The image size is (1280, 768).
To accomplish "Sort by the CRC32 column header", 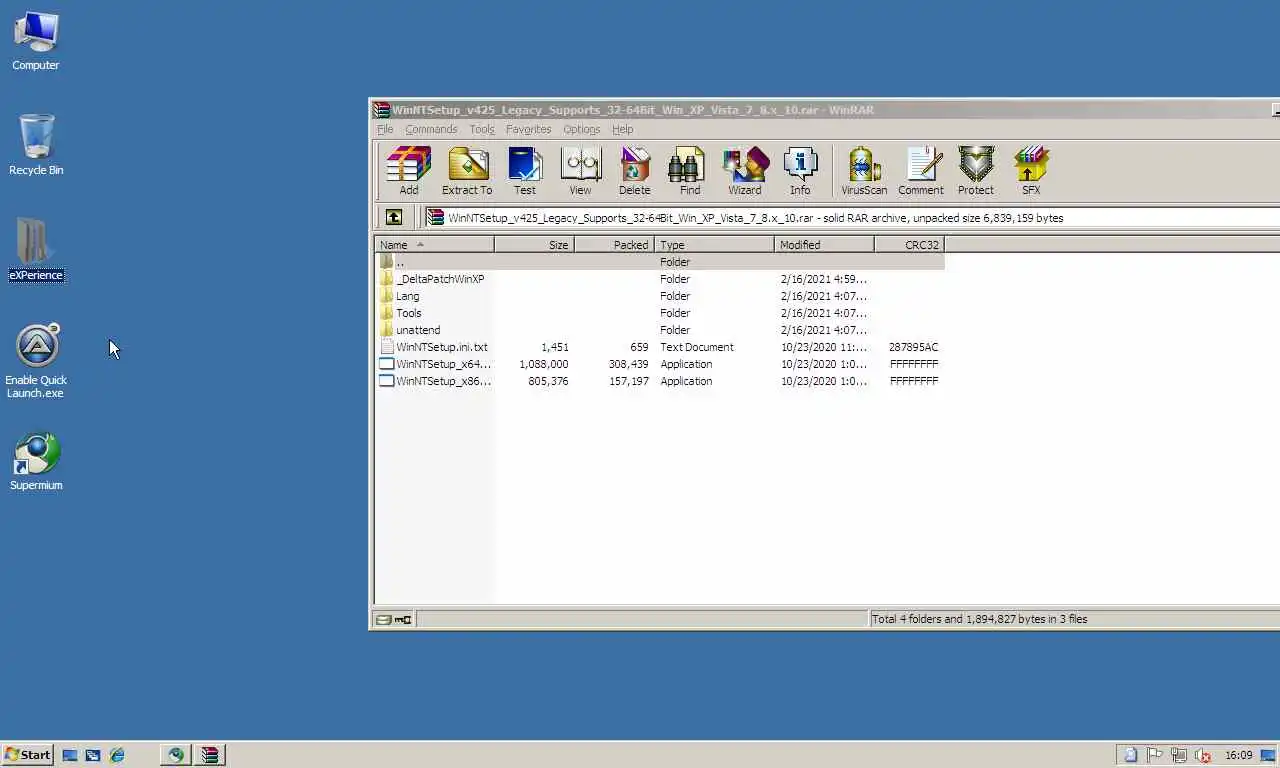I will [x=909, y=245].
